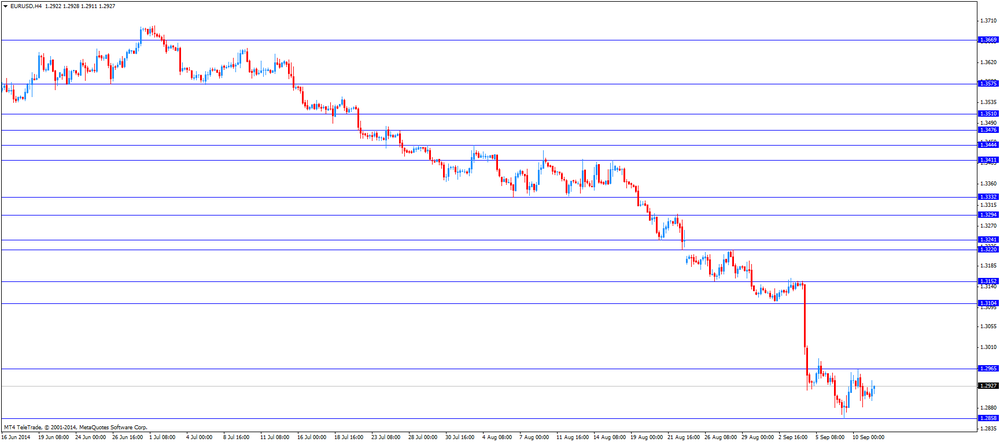The width and height of the screenshot is (1000, 442).
Task: Click the 23 Jul 08:00 time label
Action: [386, 438]
